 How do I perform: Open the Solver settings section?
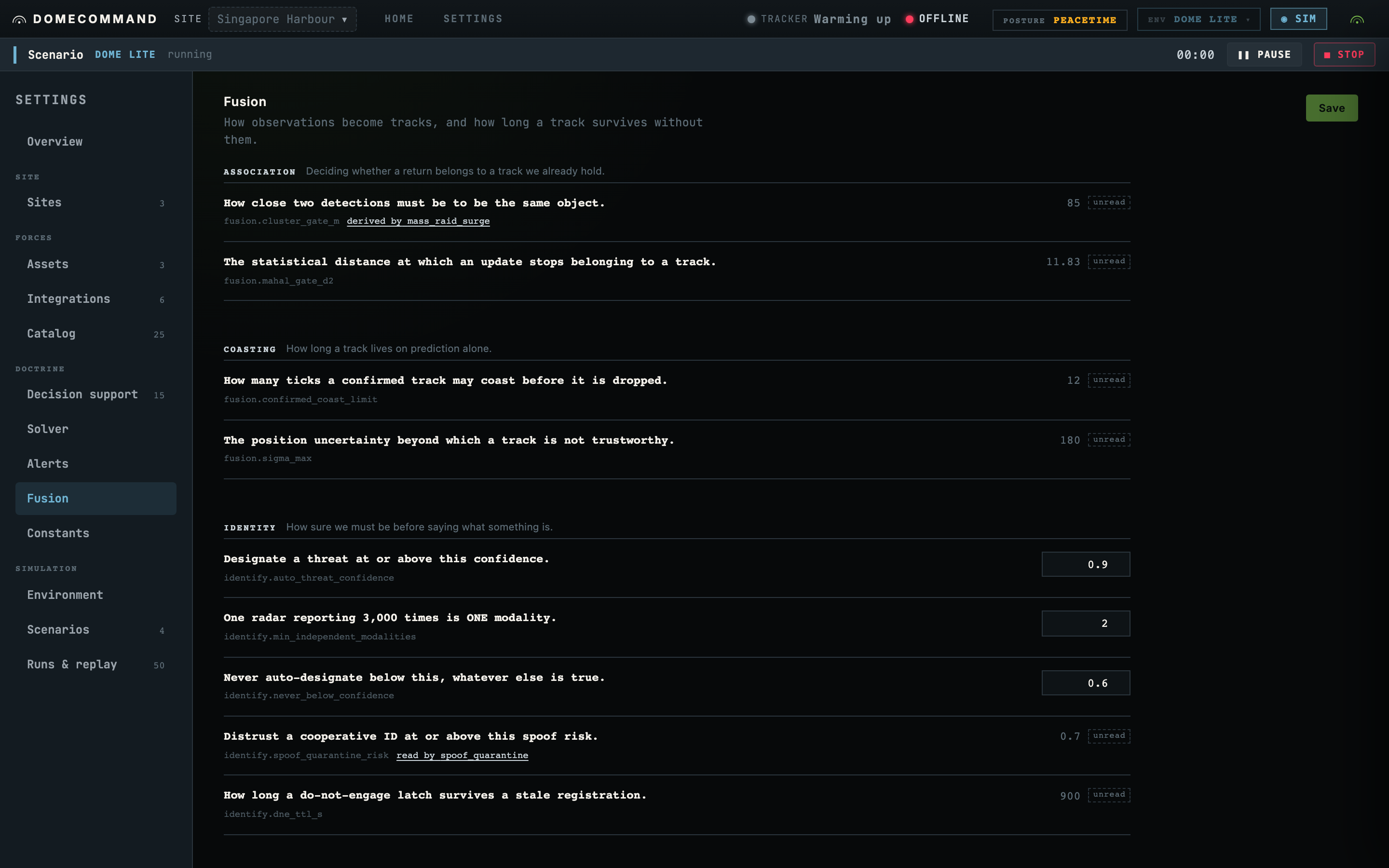pyautogui.click(x=96, y=429)
